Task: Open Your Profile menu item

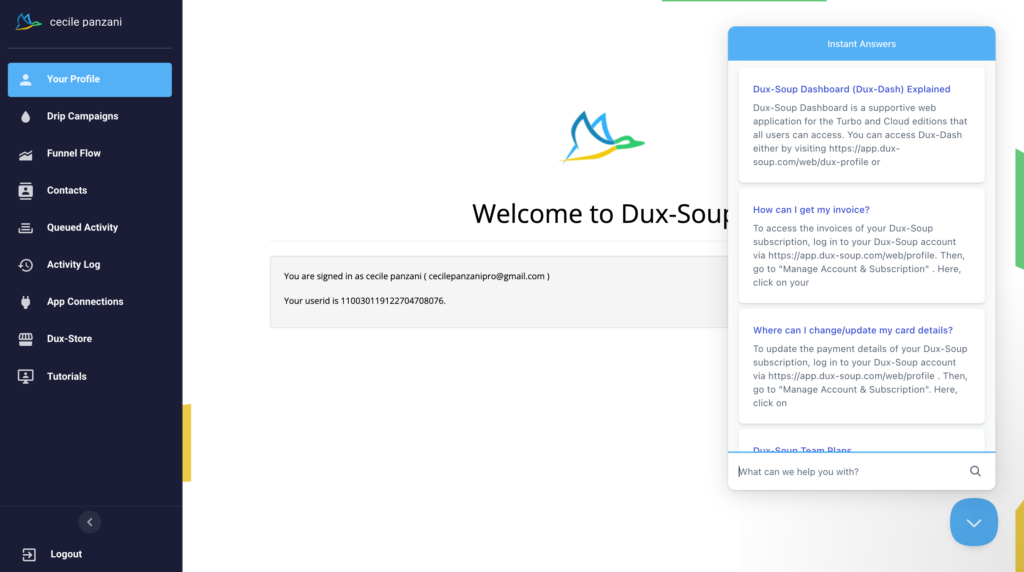Action: 89,80
